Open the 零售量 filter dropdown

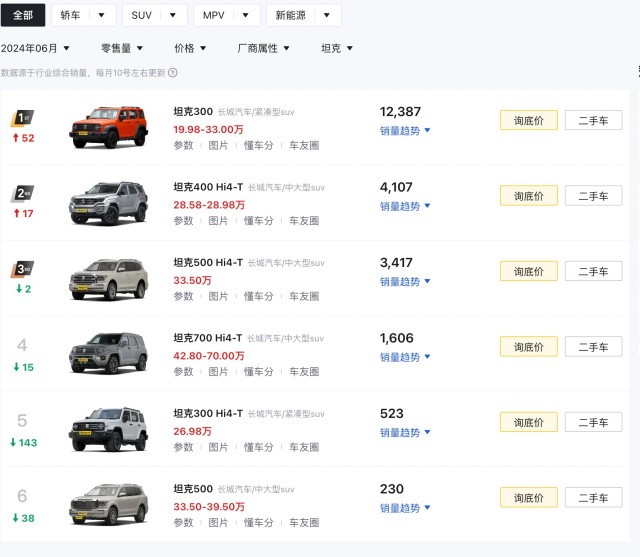pyautogui.click(x=122, y=48)
